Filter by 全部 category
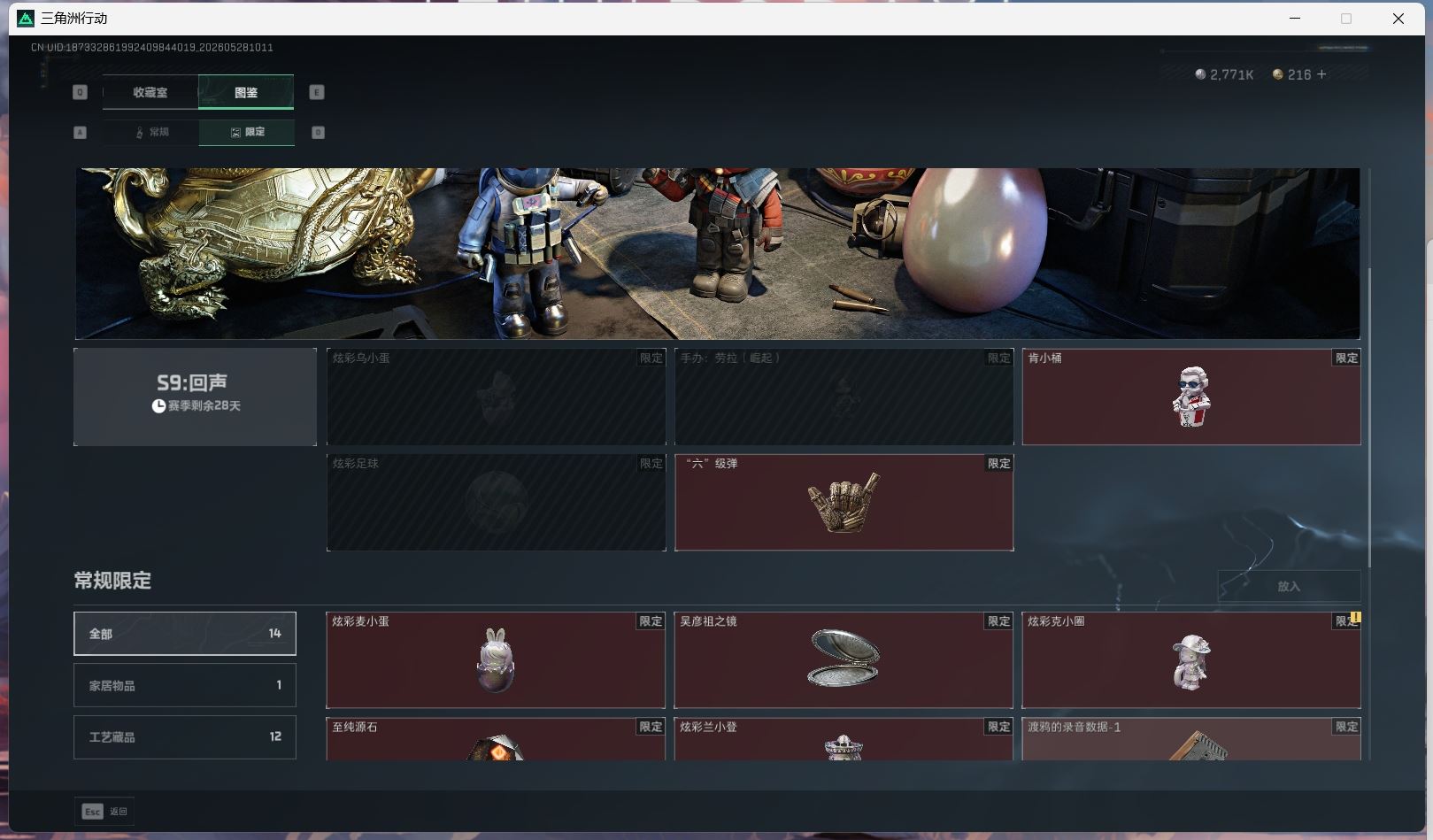Screen dimensions: 1433x840 coord(185,634)
